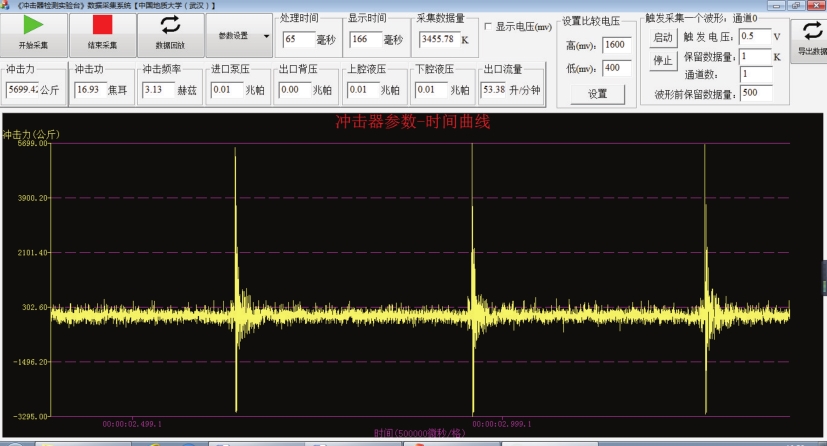This screenshot has height=446, width=827.
Task: Click the y-axis label 5699.00
Action: point(33,143)
